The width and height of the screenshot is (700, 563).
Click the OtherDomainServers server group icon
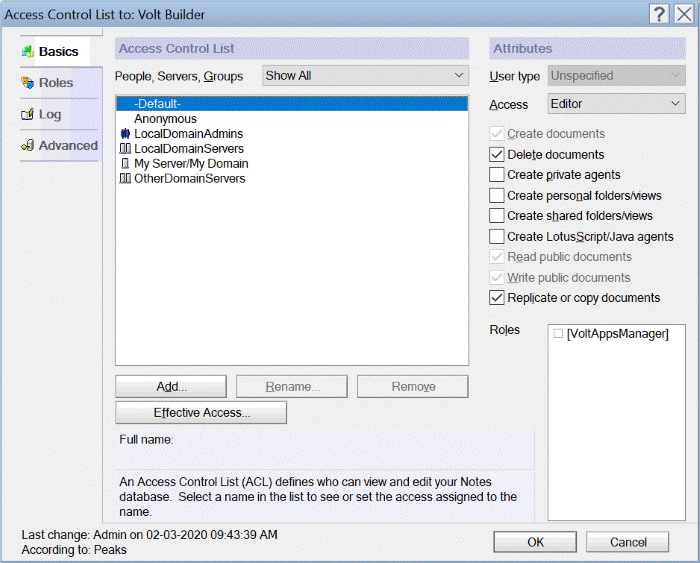125,179
